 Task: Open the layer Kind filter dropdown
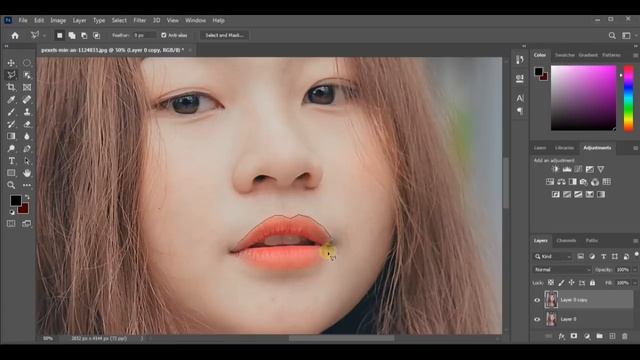coord(553,256)
